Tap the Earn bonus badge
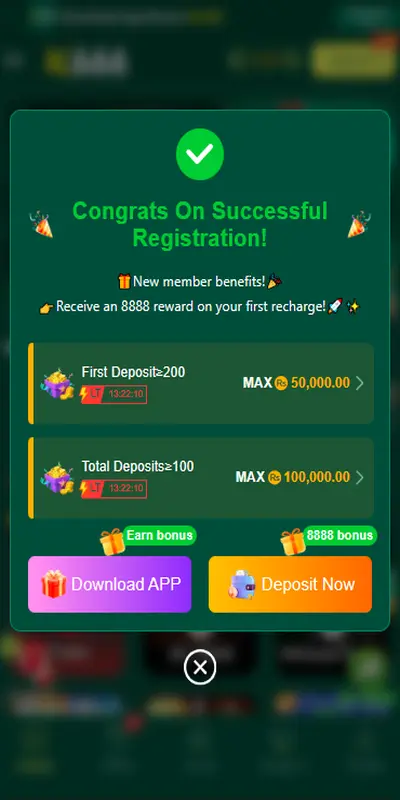Screen dimensions: 400x800 [x=159, y=535]
